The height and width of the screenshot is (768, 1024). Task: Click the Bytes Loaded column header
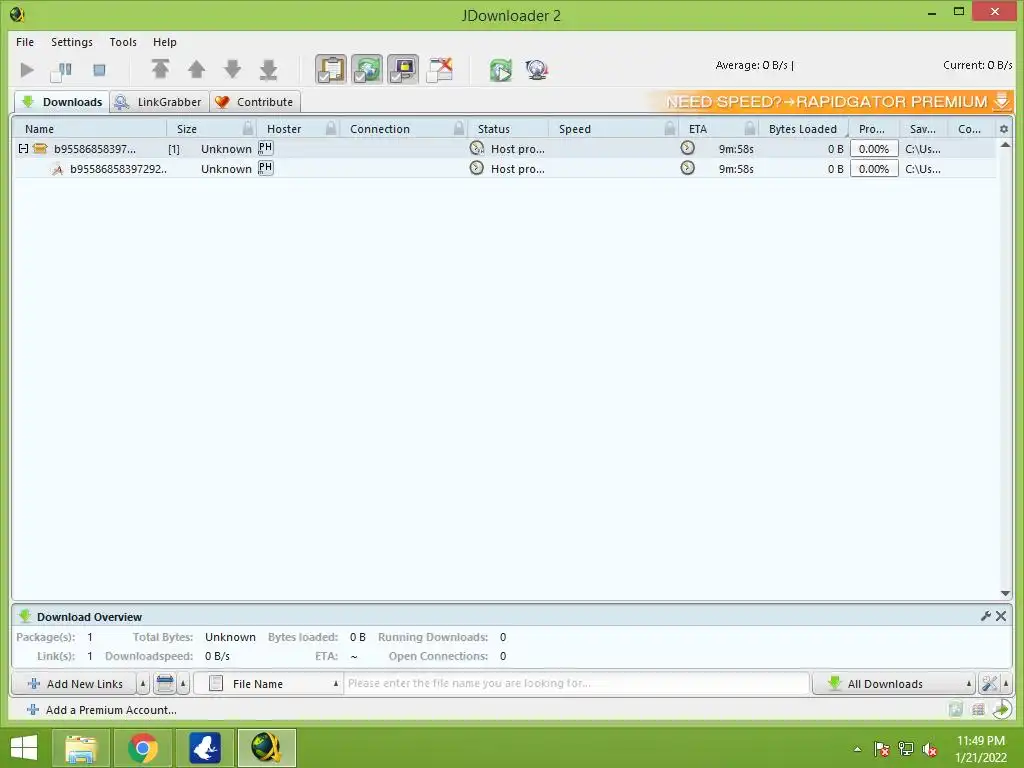click(x=803, y=129)
